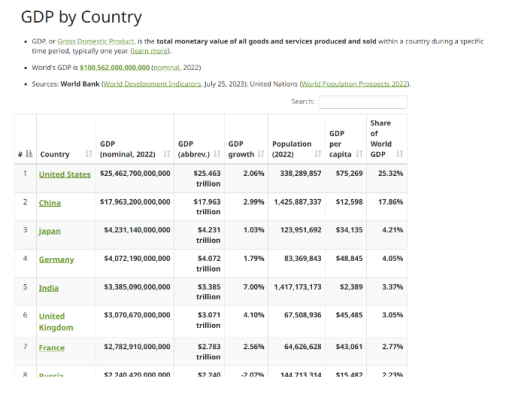Sort by GDP per capita arrows
This screenshot has height=400, width=506.
click(359, 154)
